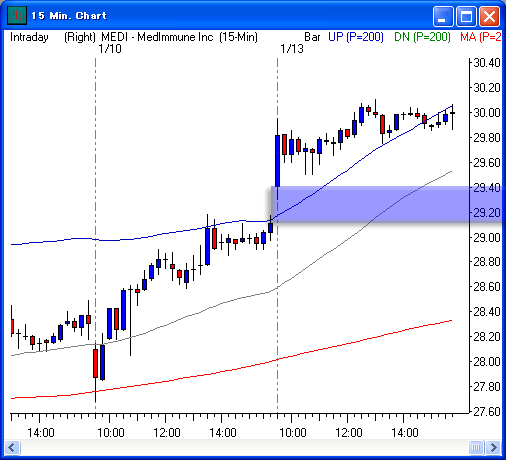
Task: Click the 28.00 price axis label
Action: (487, 362)
